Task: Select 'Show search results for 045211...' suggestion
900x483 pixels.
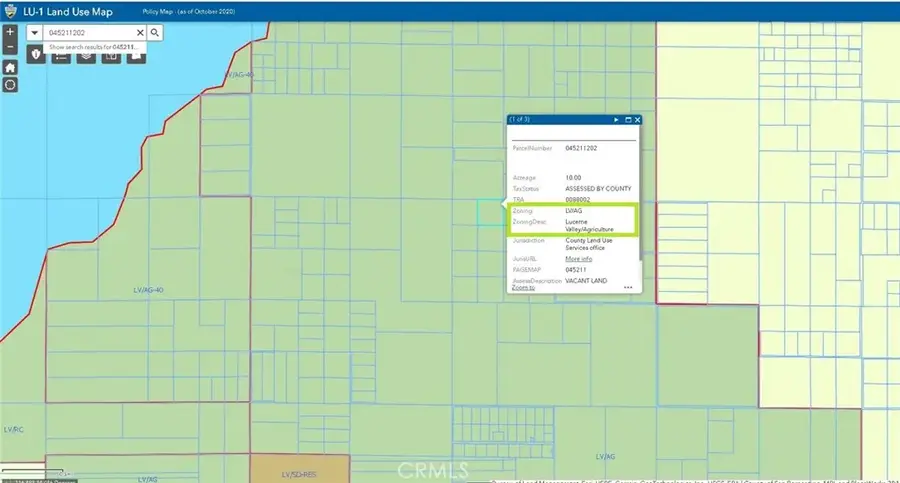Action: (93, 47)
